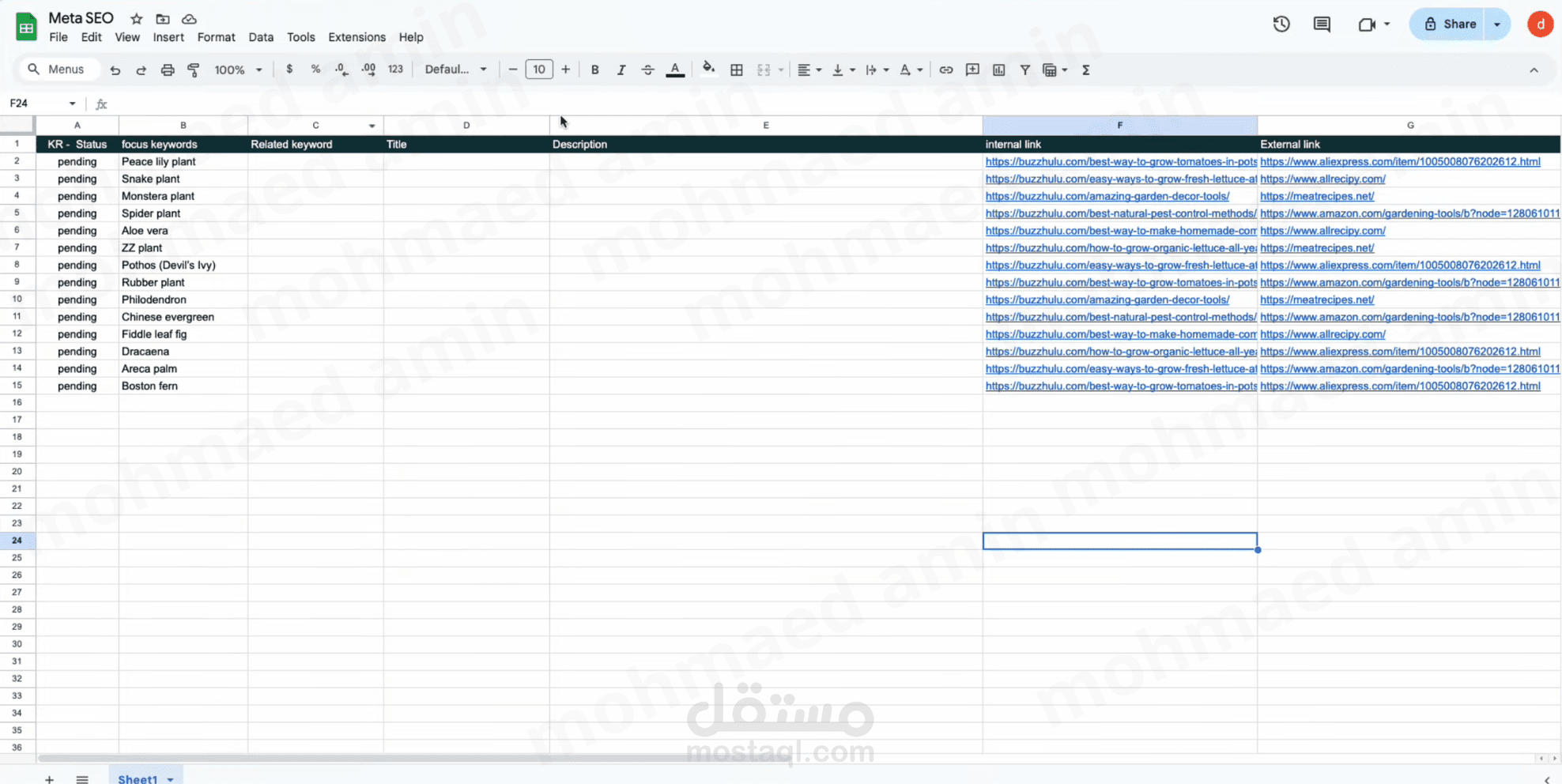The width and height of the screenshot is (1562, 784).
Task: Show all sheets list icon
Action: 82,778
